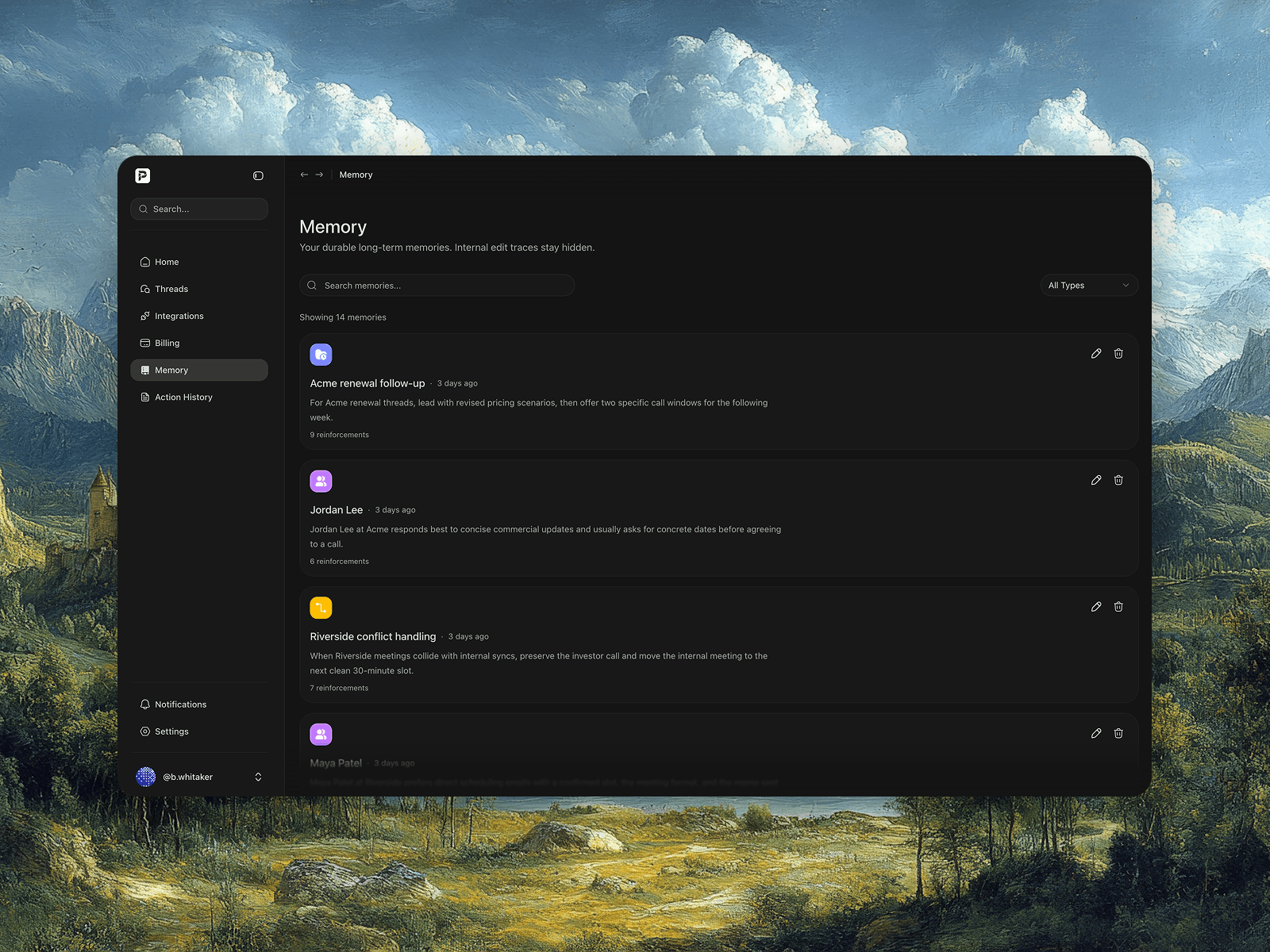Image resolution: width=1270 pixels, height=952 pixels.
Task: Open the Billing section
Action: point(199,343)
